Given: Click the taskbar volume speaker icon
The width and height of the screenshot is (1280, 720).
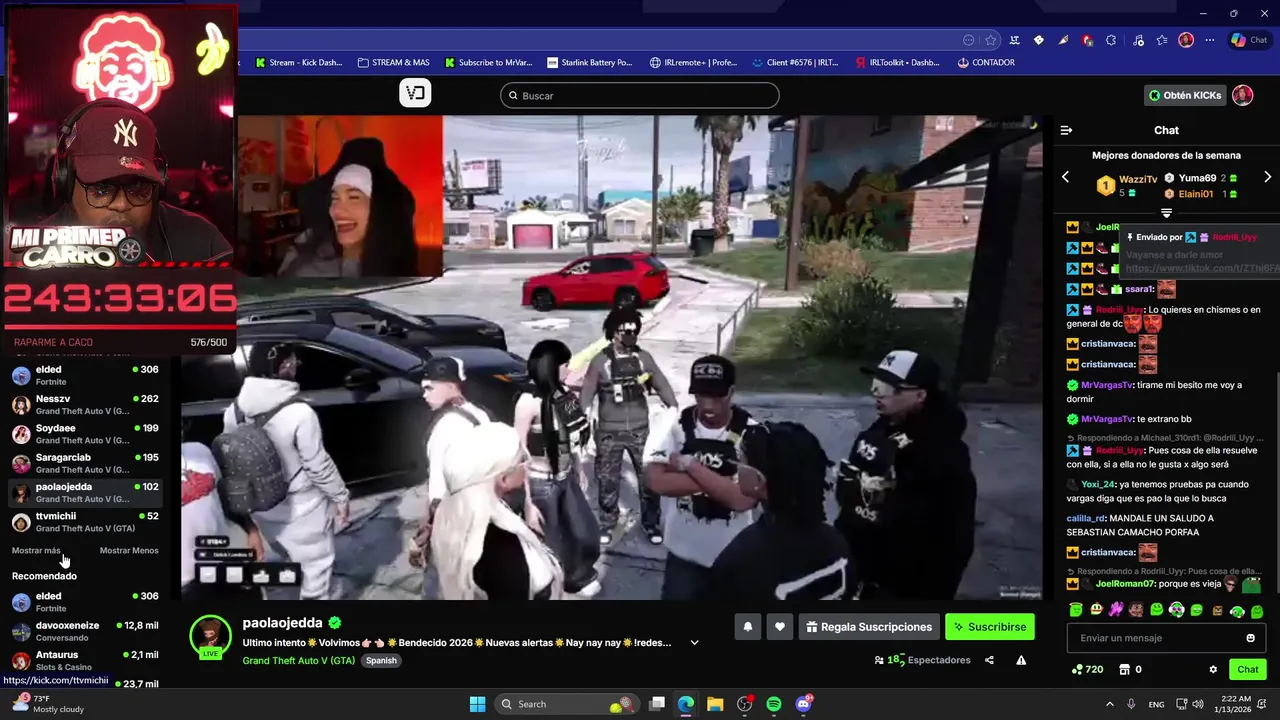Looking at the screenshot, I should (x=1199, y=704).
